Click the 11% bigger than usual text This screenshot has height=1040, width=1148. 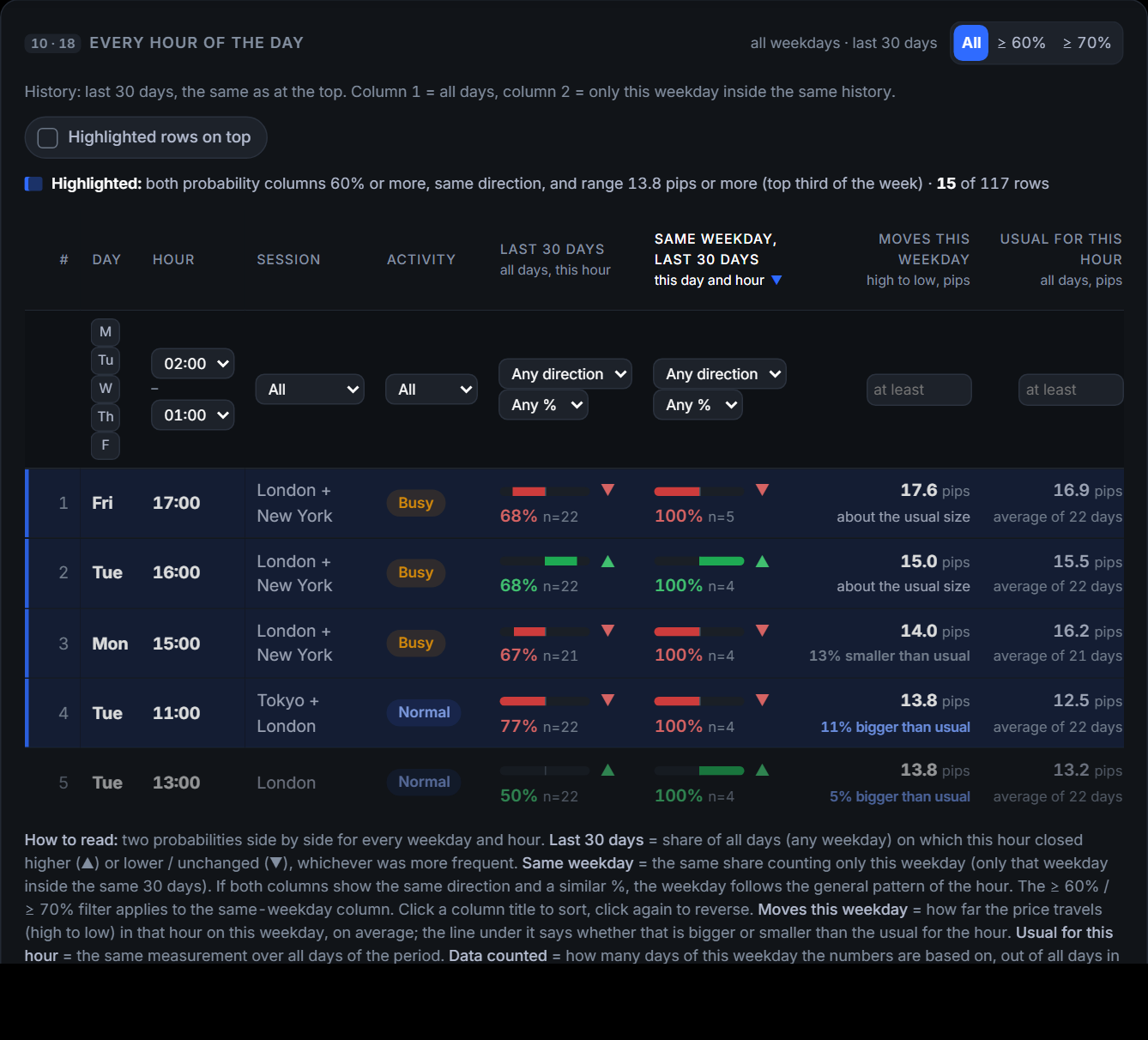click(x=895, y=727)
